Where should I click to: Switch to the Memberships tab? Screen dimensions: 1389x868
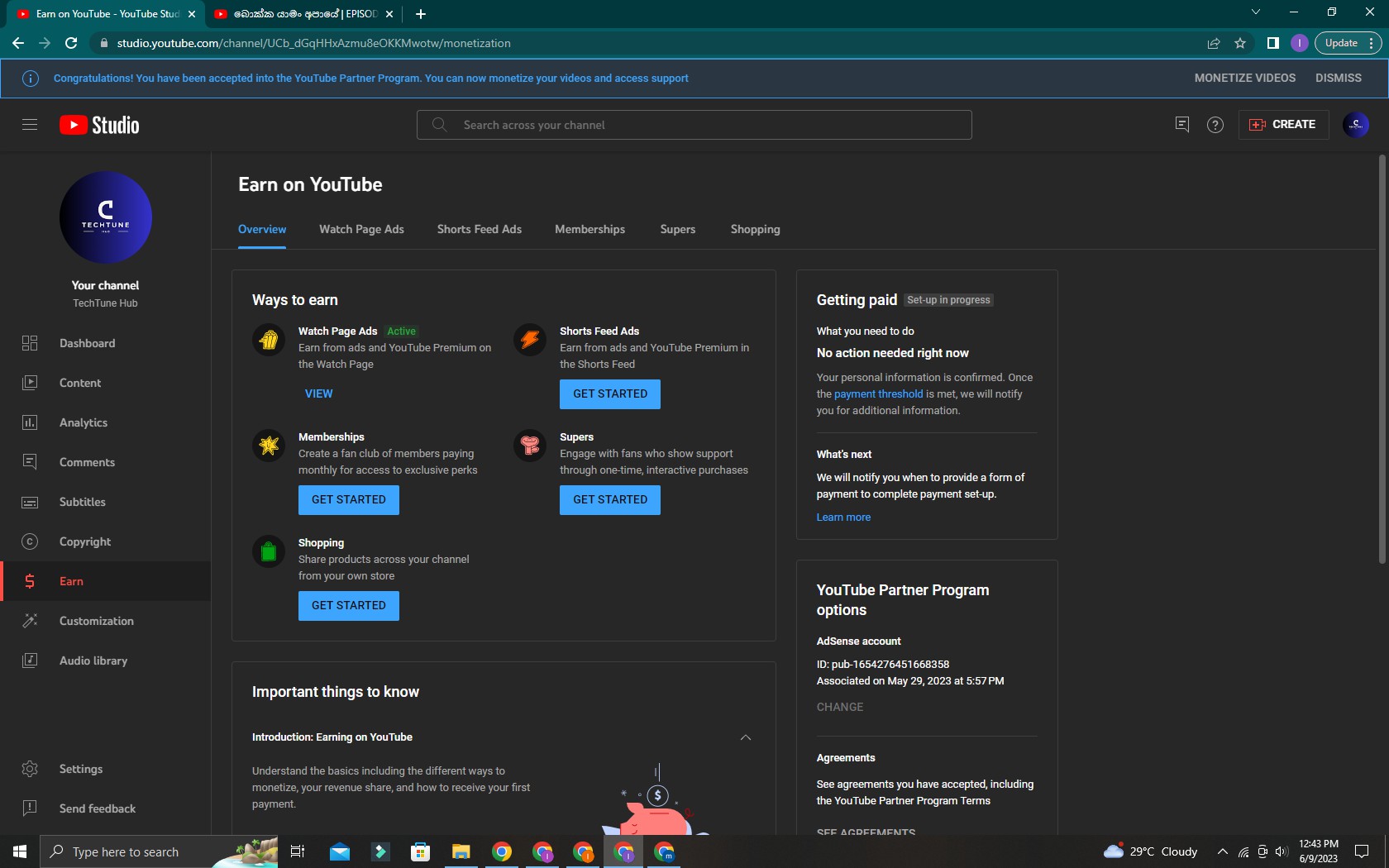[589, 229]
